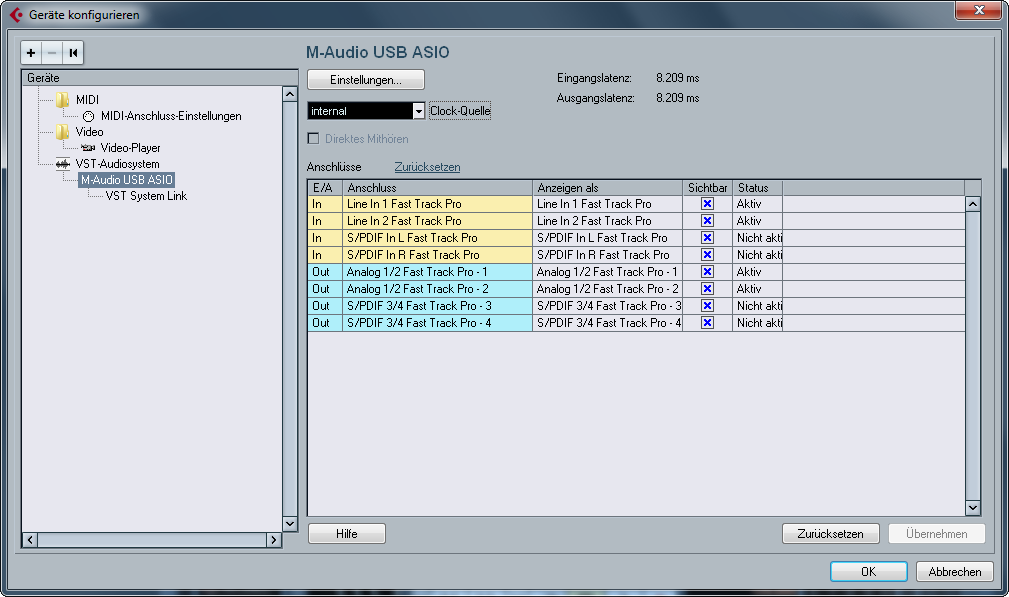Click the Sichtbar column header
The width and height of the screenshot is (1009, 597).
(x=707, y=188)
